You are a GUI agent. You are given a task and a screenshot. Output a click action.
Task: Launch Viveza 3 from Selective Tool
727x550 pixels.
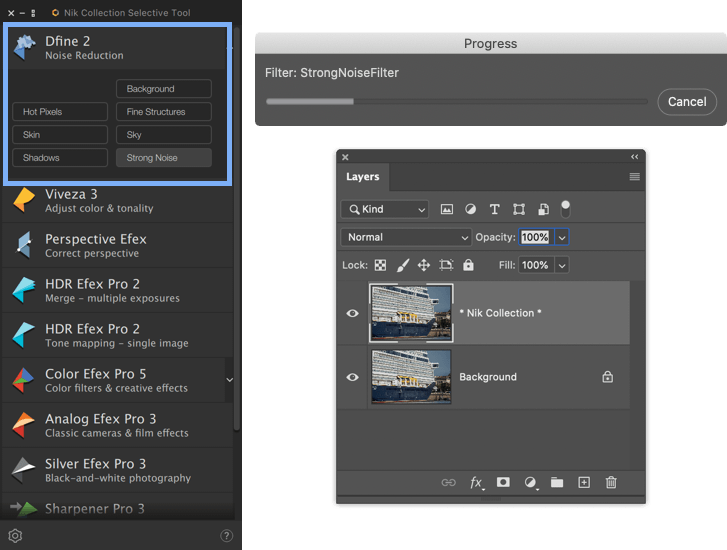[x=117, y=201]
